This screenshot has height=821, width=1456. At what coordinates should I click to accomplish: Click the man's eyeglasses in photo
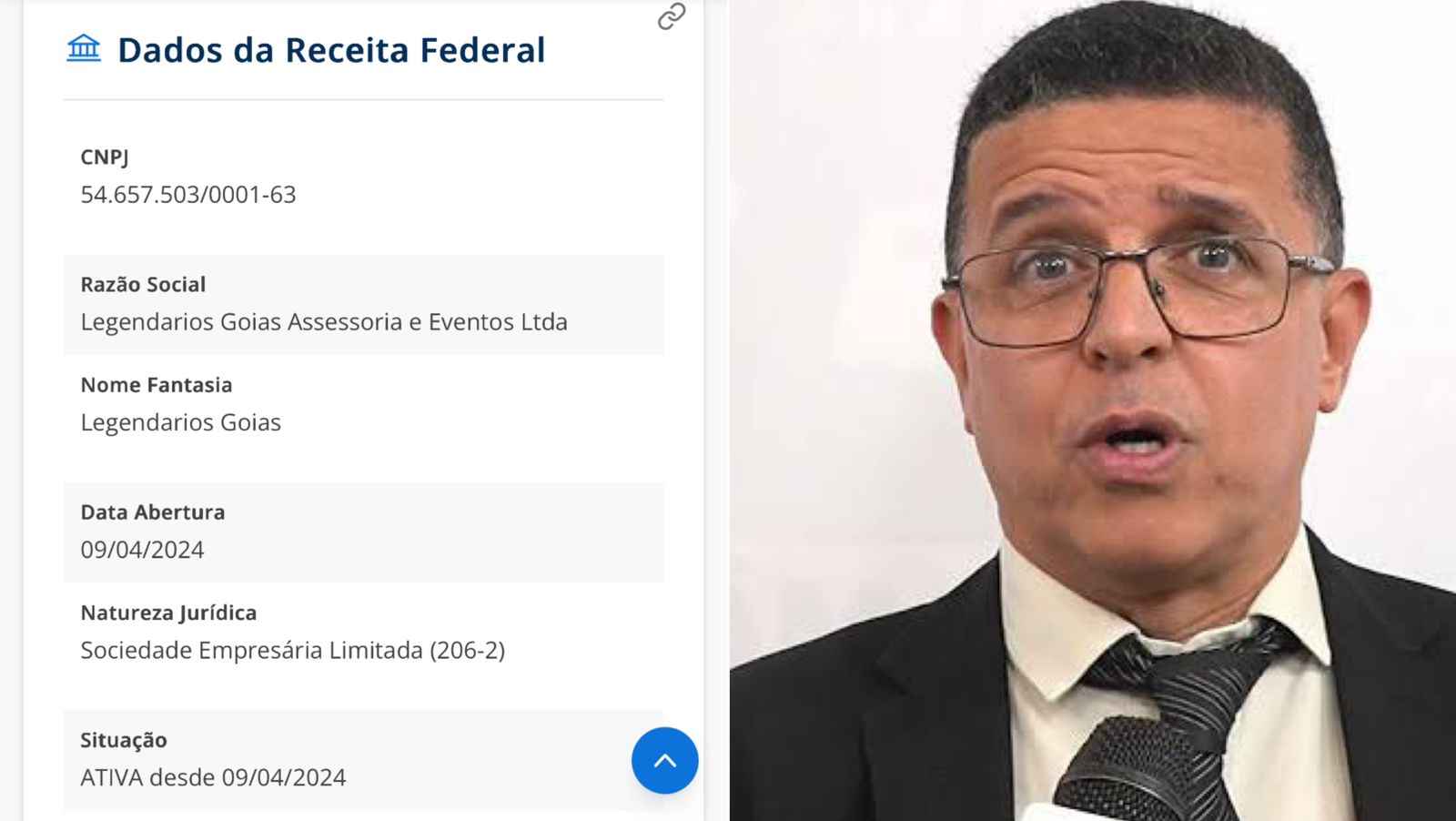(1137, 289)
